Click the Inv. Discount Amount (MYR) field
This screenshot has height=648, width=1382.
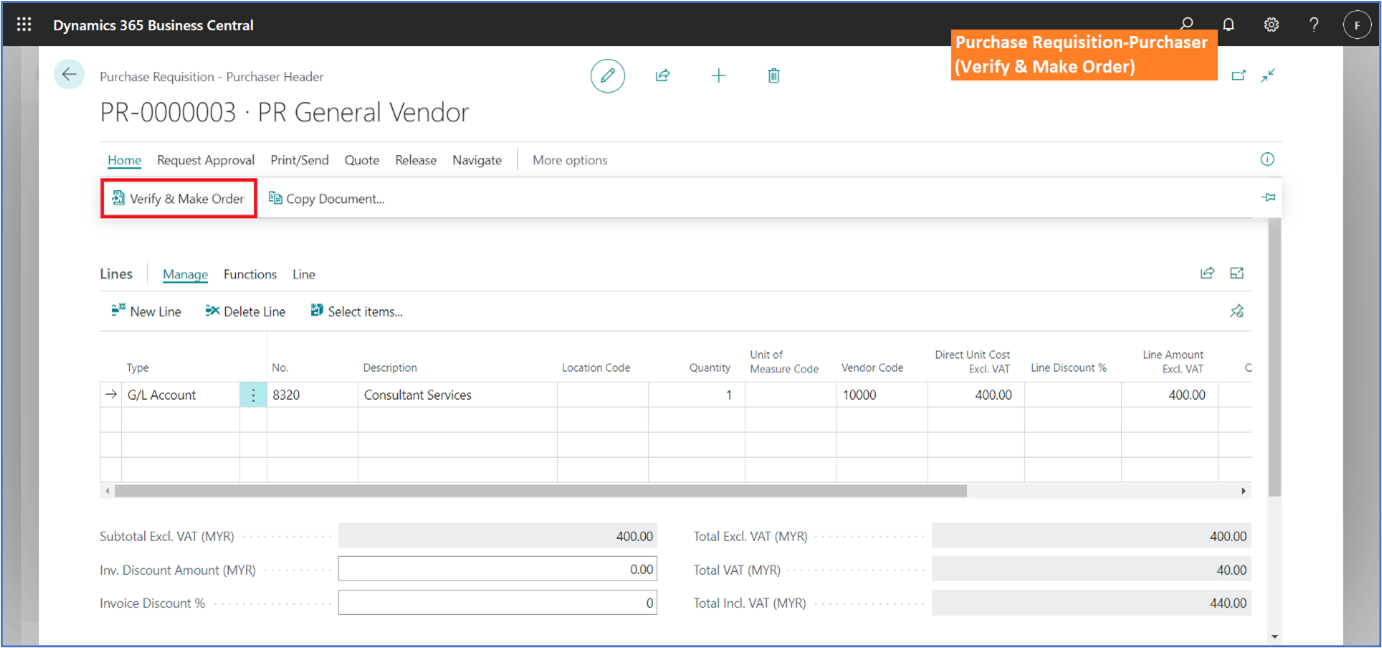point(497,570)
